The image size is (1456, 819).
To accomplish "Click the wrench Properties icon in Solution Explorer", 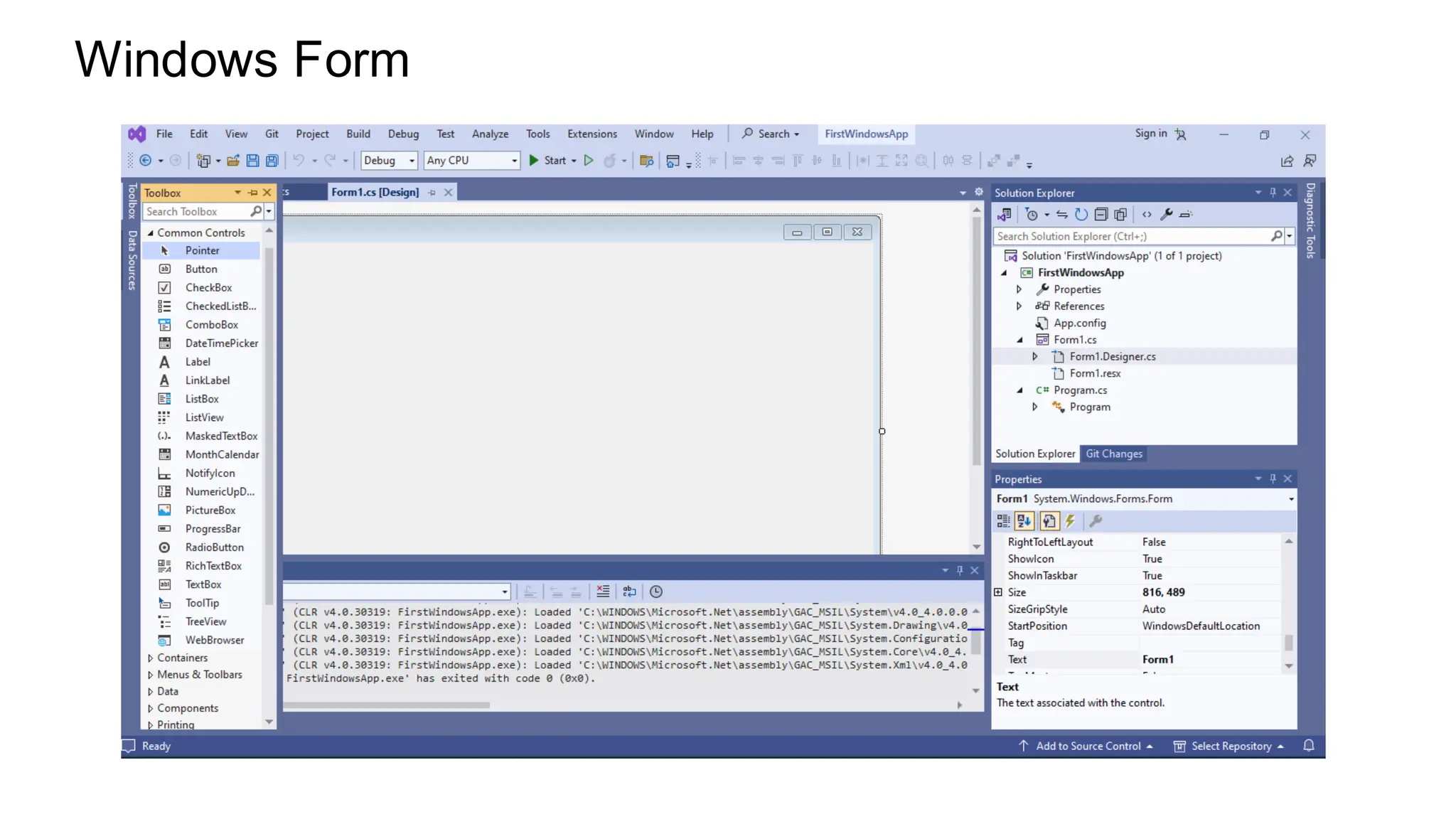I will click(x=1166, y=214).
